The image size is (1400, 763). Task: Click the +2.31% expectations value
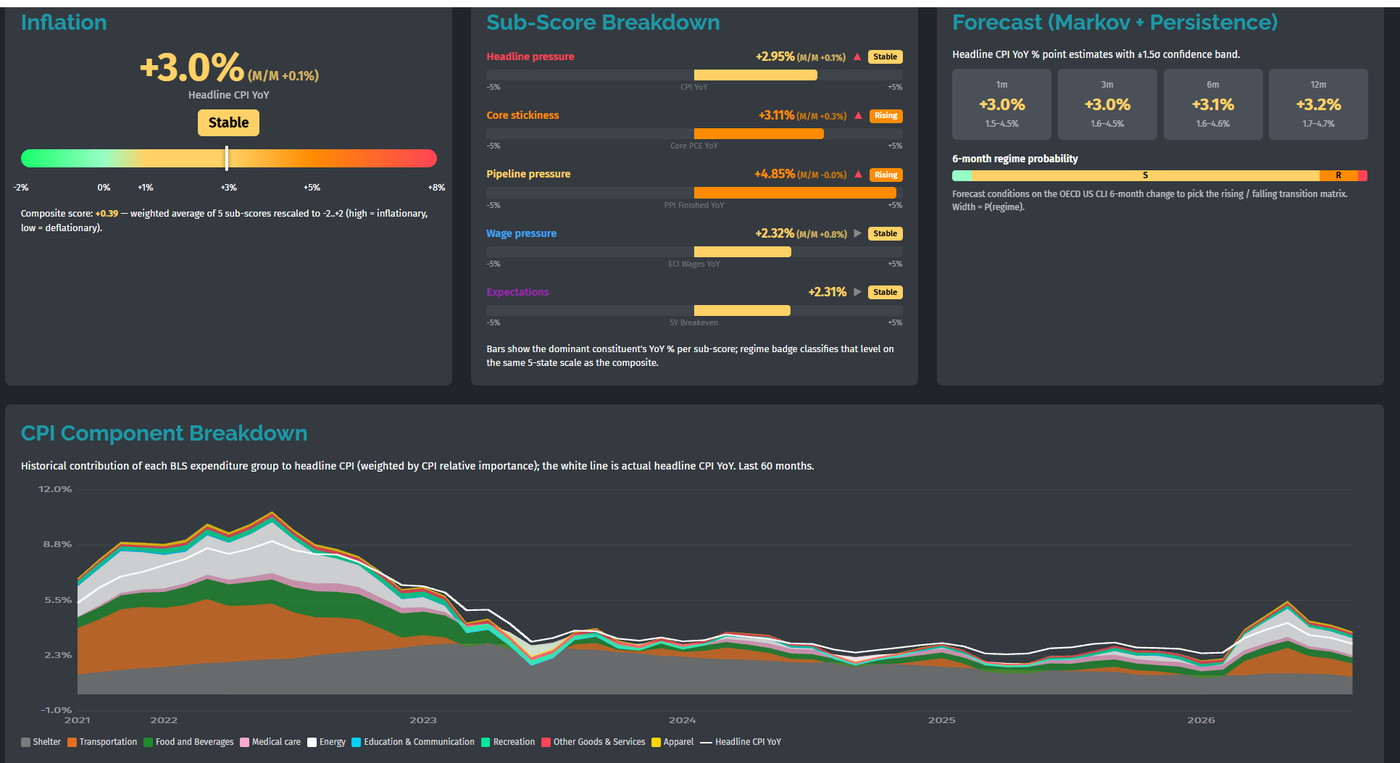[827, 292]
